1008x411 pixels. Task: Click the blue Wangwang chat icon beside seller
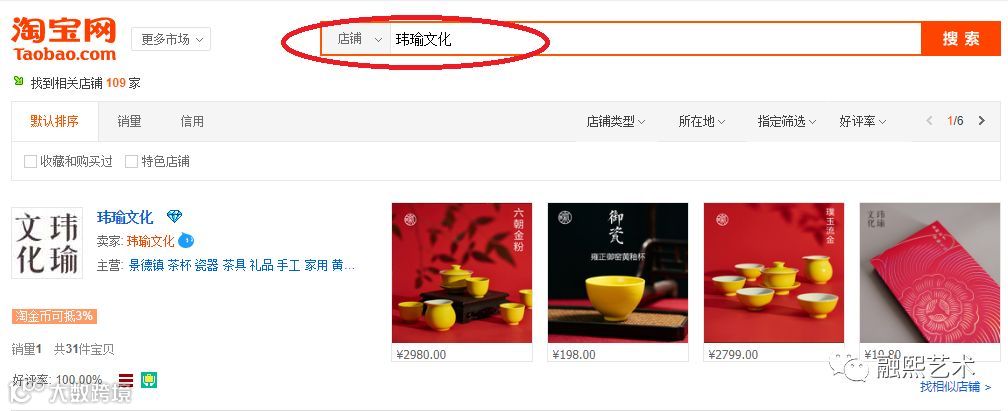coord(186,241)
